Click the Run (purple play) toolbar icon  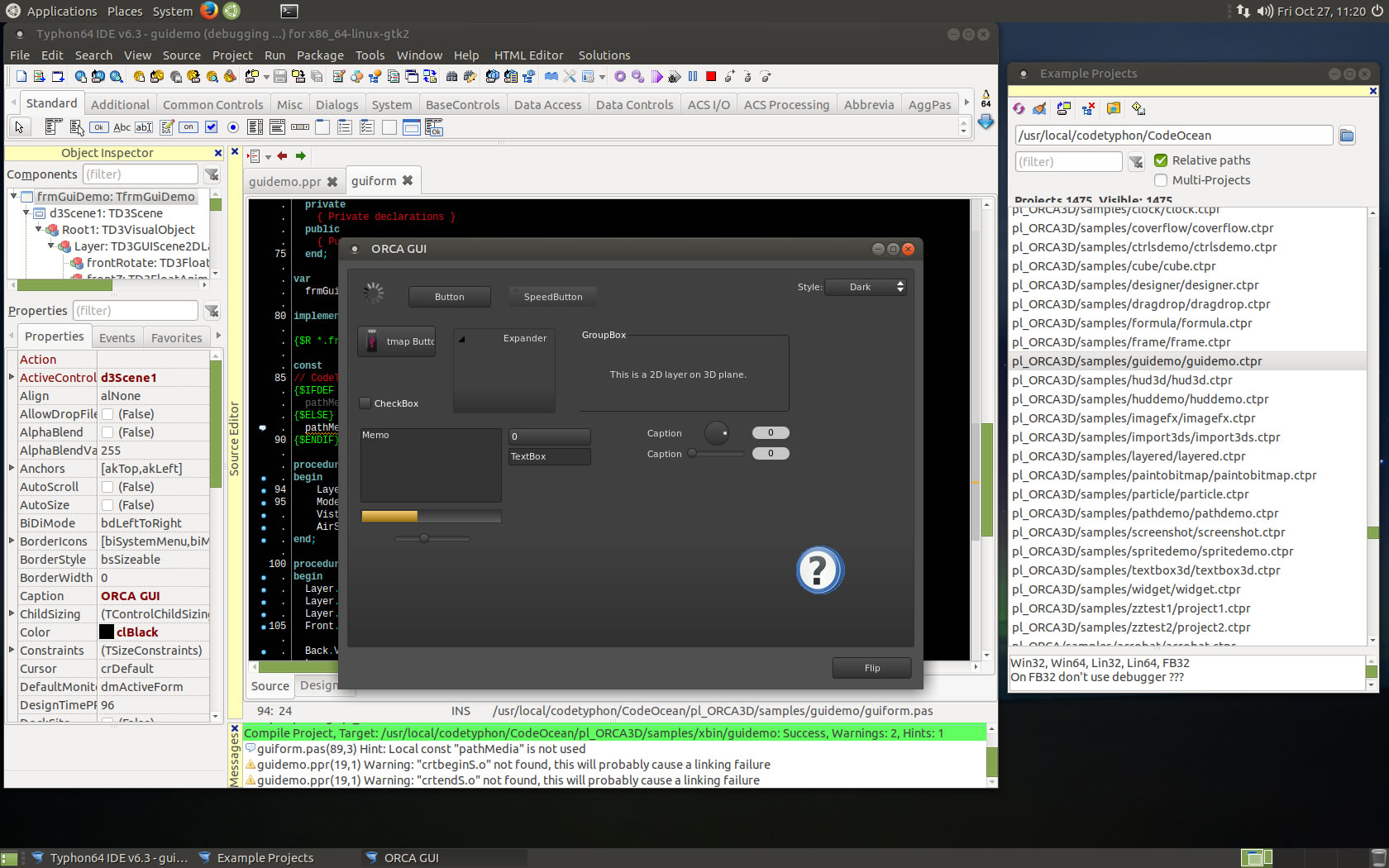click(656, 77)
